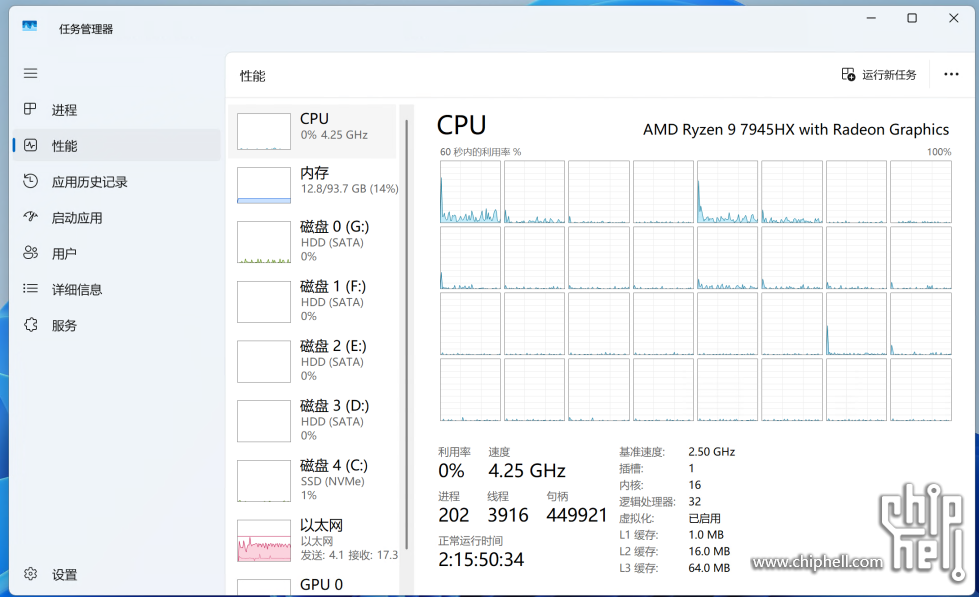Screen dimensions: 979x597
Task: Click the 性能 page heading
Action: click(x=252, y=76)
